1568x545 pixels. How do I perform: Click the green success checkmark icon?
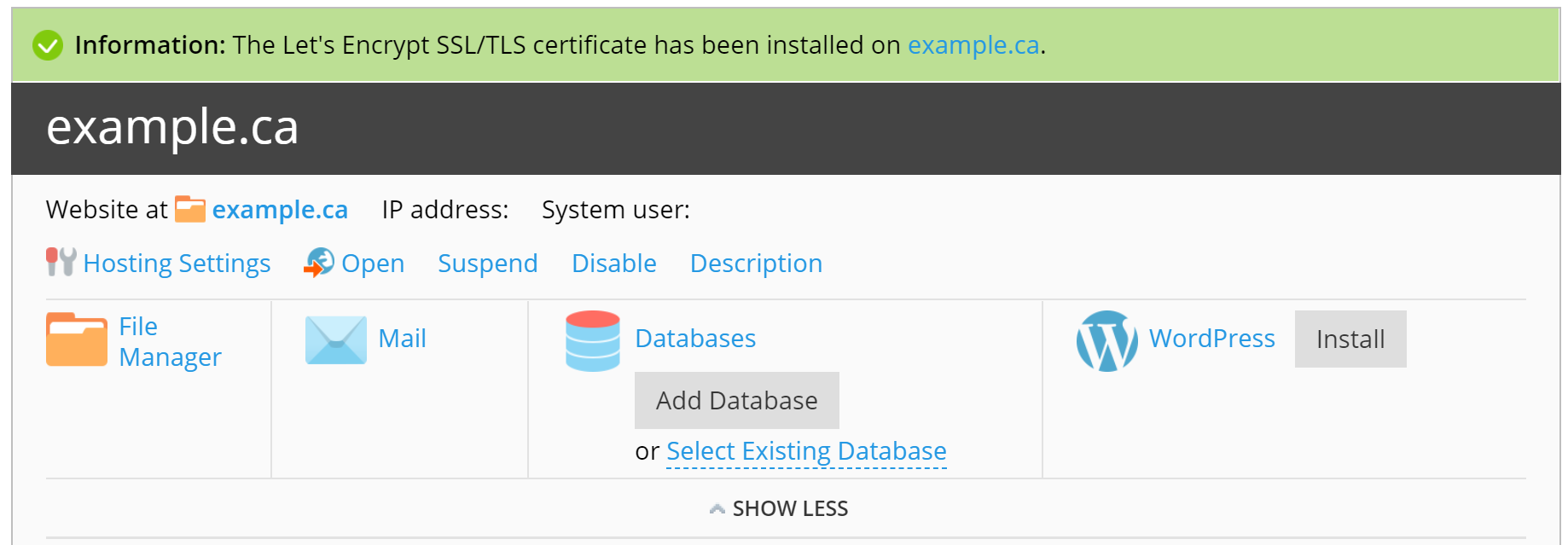click(48, 45)
